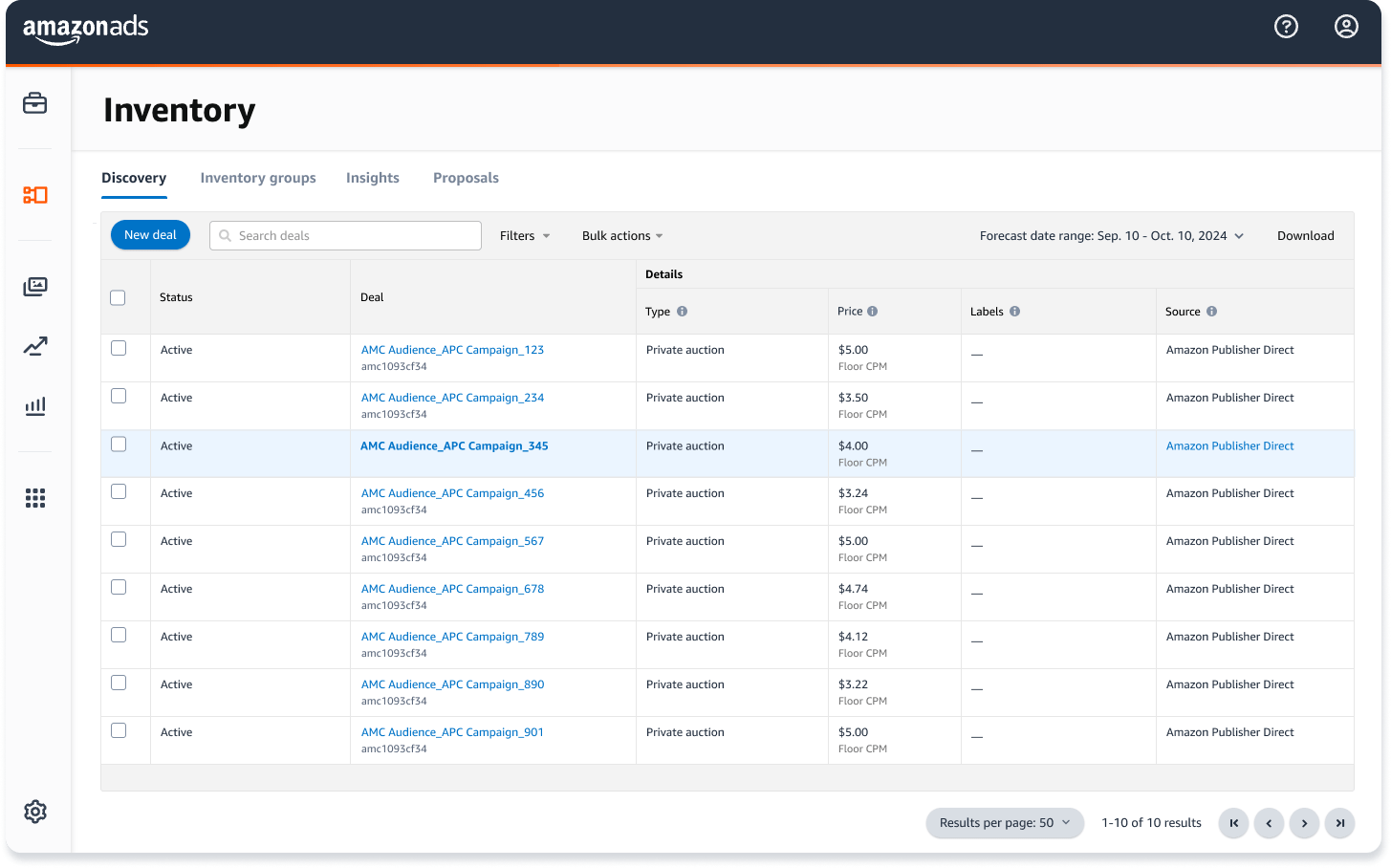Change the Results per page dropdown
The height and width of the screenshot is (868, 1391).
pyautogui.click(x=1004, y=823)
